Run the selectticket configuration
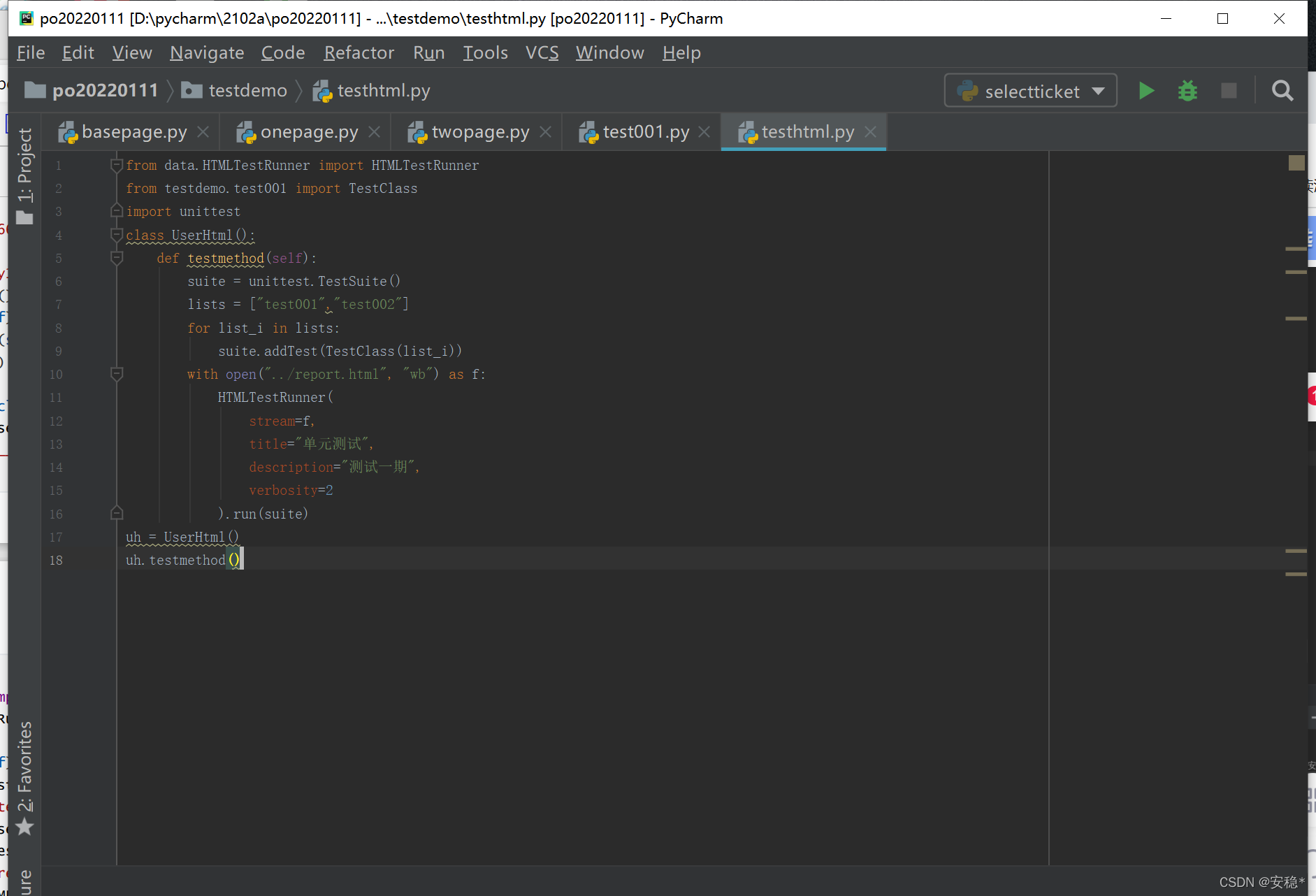The width and height of the screenshot is (1316, 896). (1145, 90)
